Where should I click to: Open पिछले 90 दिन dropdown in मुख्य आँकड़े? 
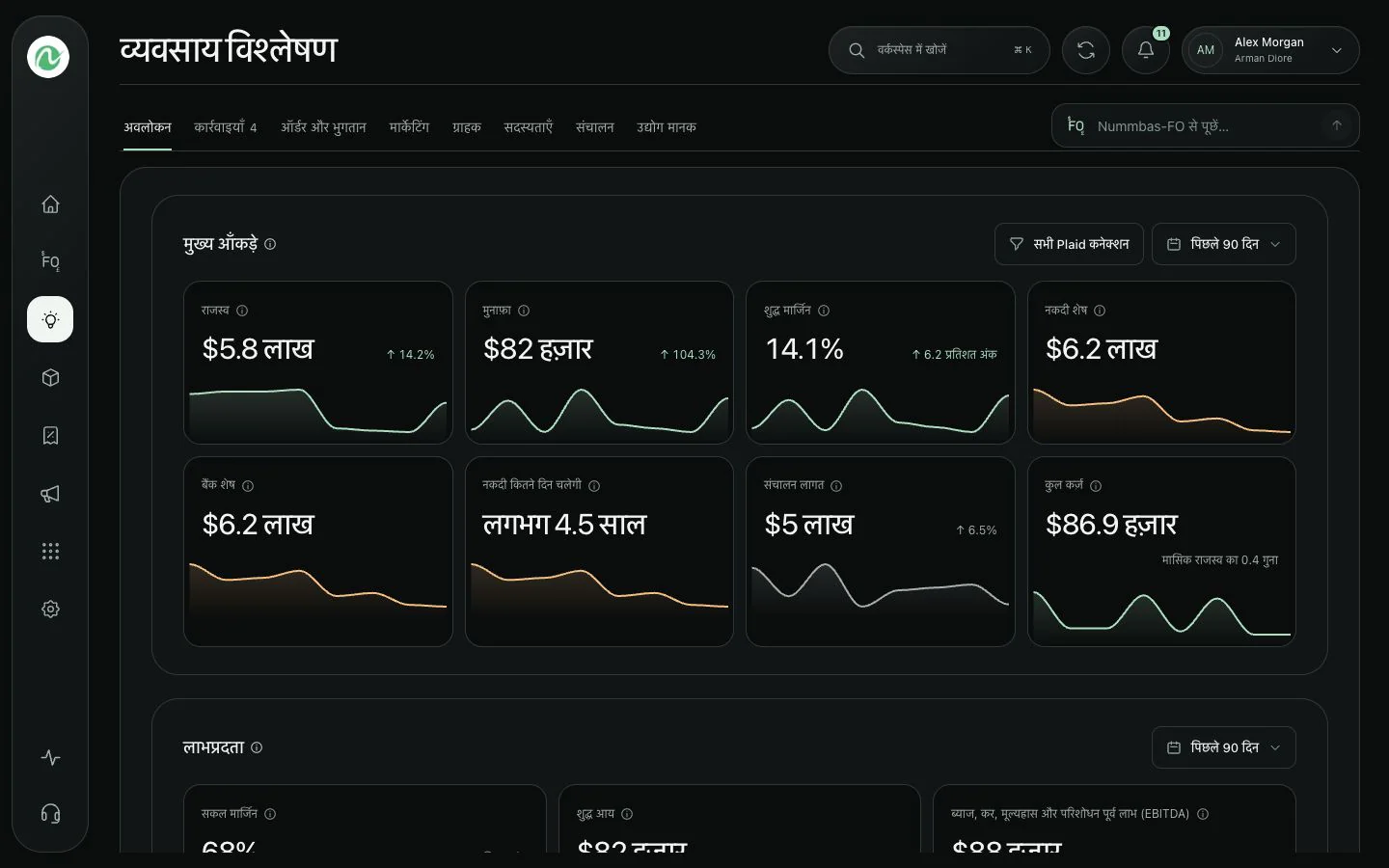(x=1223, y=244)
